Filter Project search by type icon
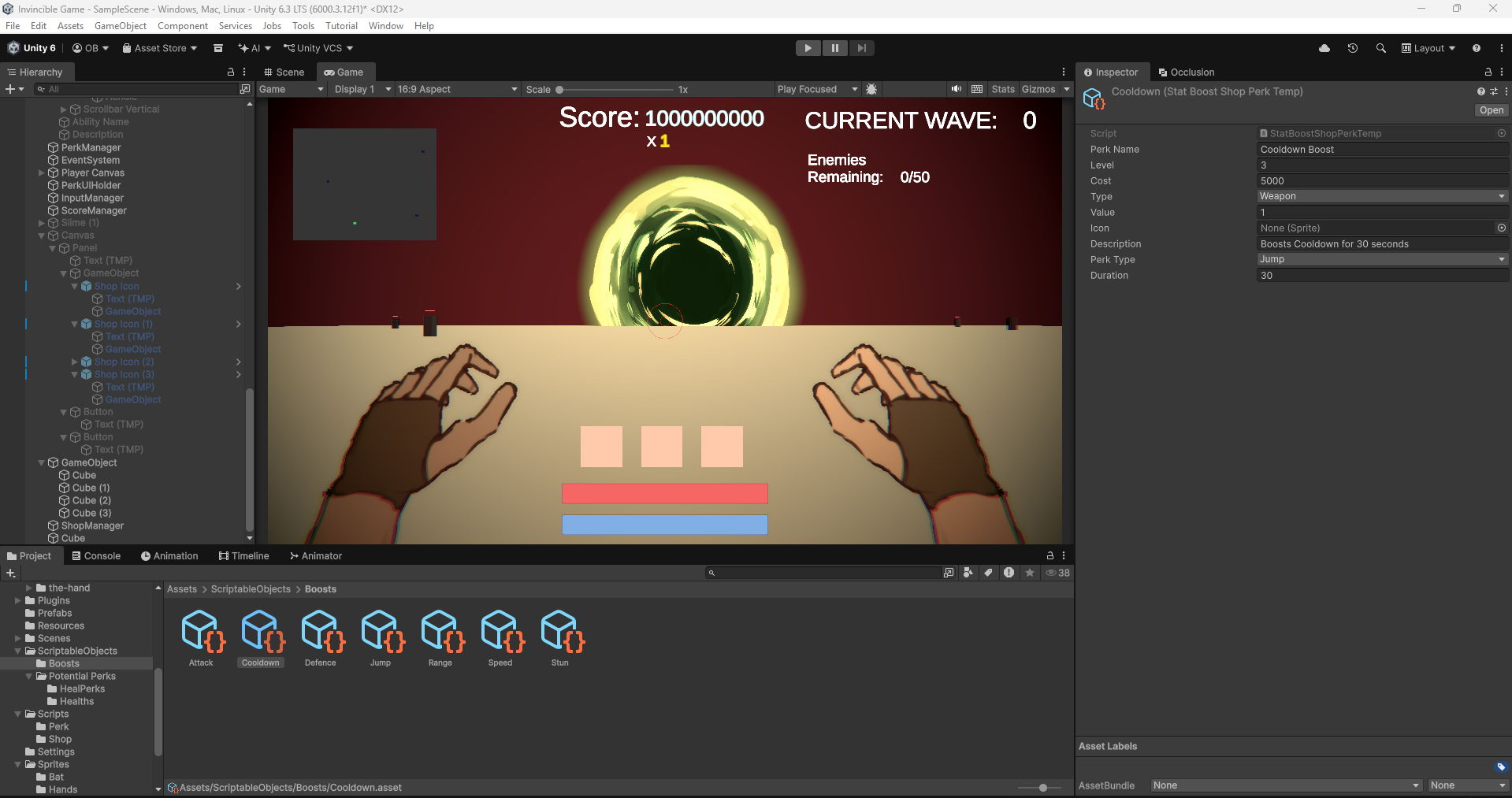Image resolution: width=1512 pixels, height=798 pixels. tap(968, 573)
